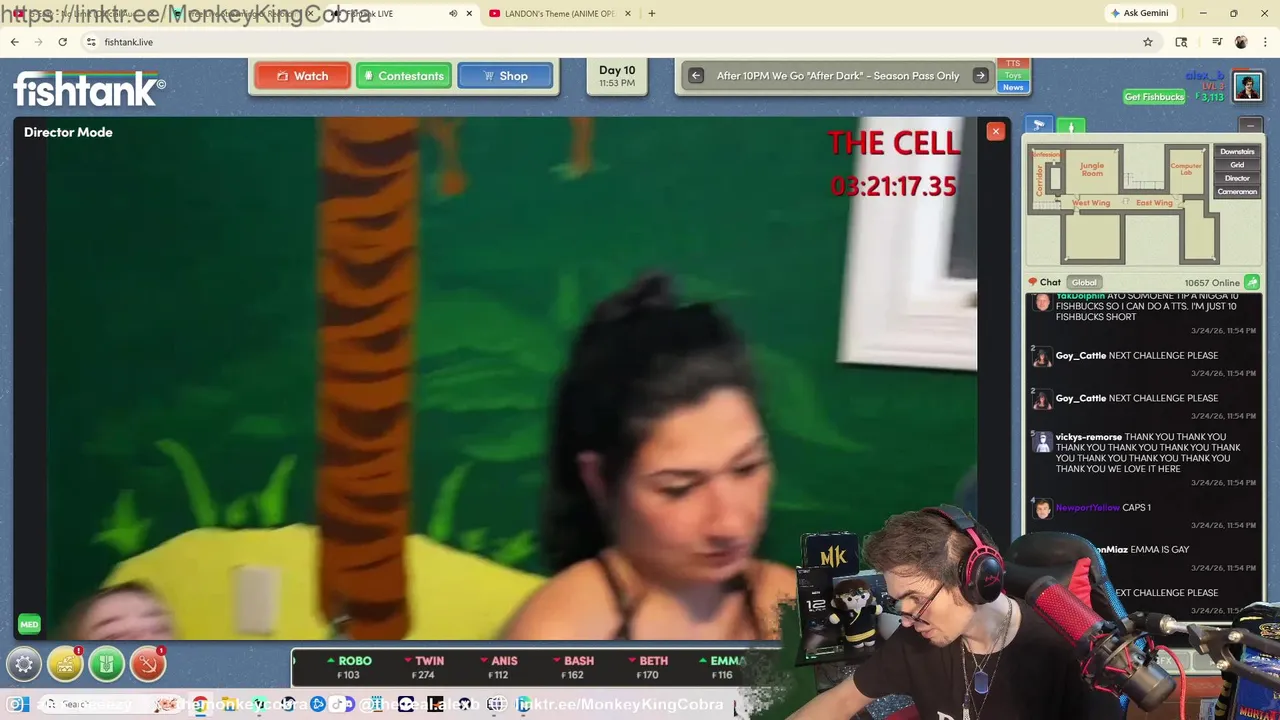Go back in the browser
The width and height of the screenshot is (1280, 720).
tap(15, 42)
